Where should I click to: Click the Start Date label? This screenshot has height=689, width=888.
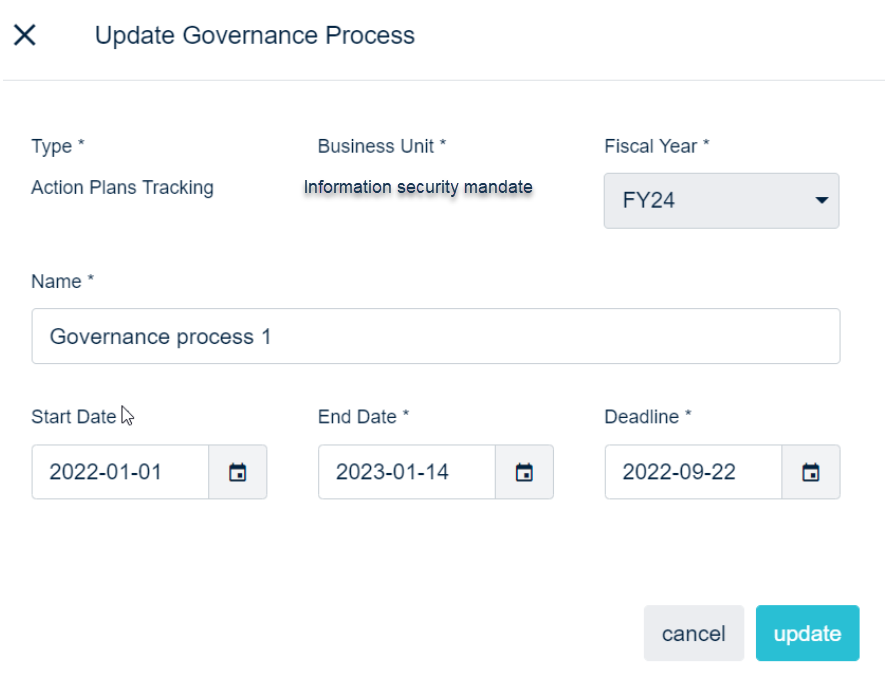coord(73,417)
